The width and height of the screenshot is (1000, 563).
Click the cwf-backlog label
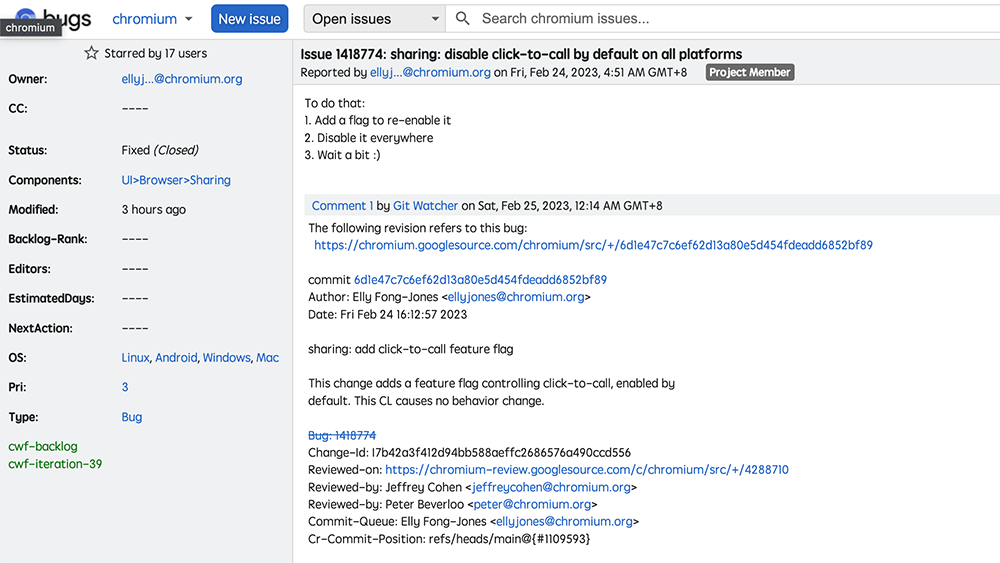(x=43, y=446)
